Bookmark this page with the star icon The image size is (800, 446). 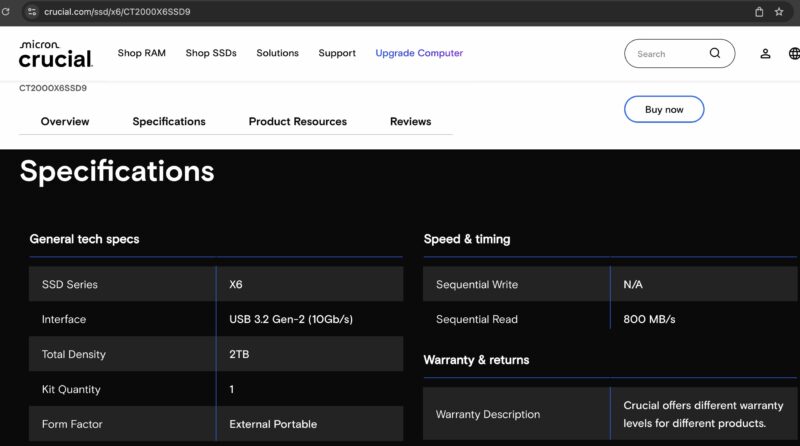click(779, 12)
